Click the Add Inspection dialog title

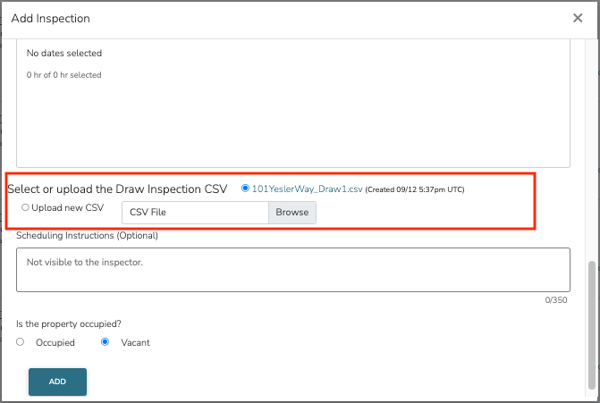[x=52, y=18]
